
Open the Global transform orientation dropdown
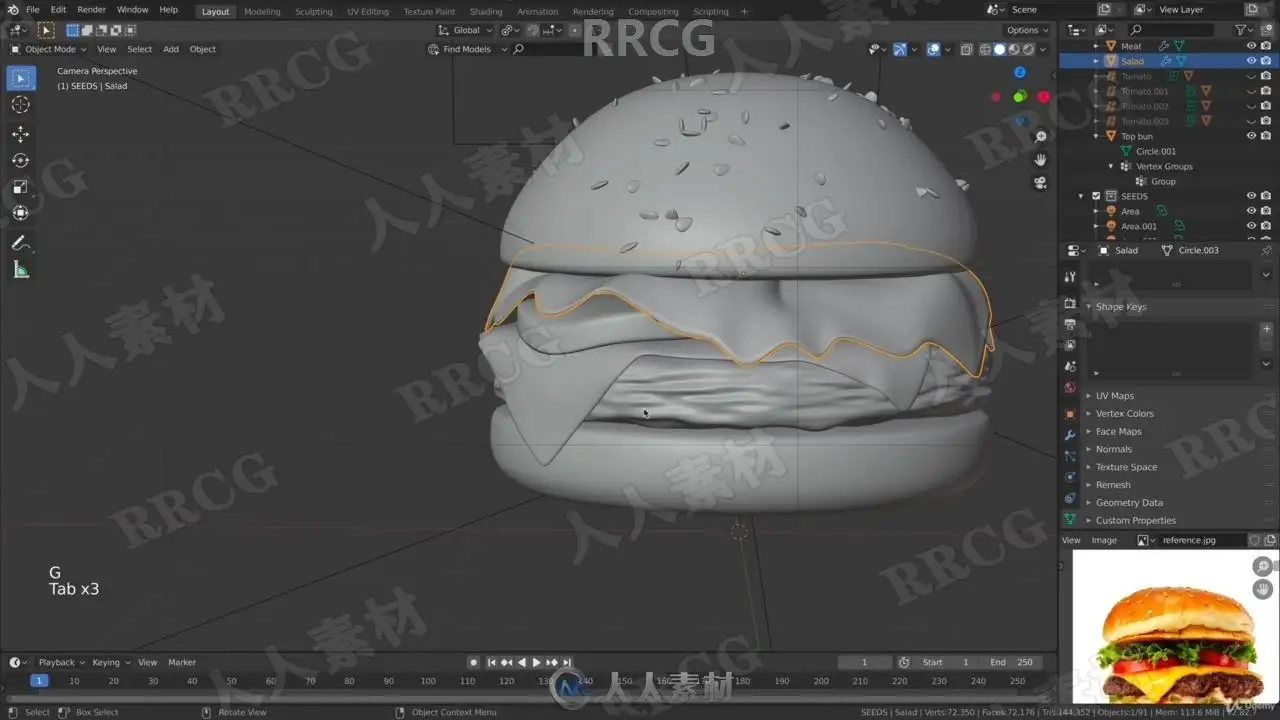coord(466,30)
